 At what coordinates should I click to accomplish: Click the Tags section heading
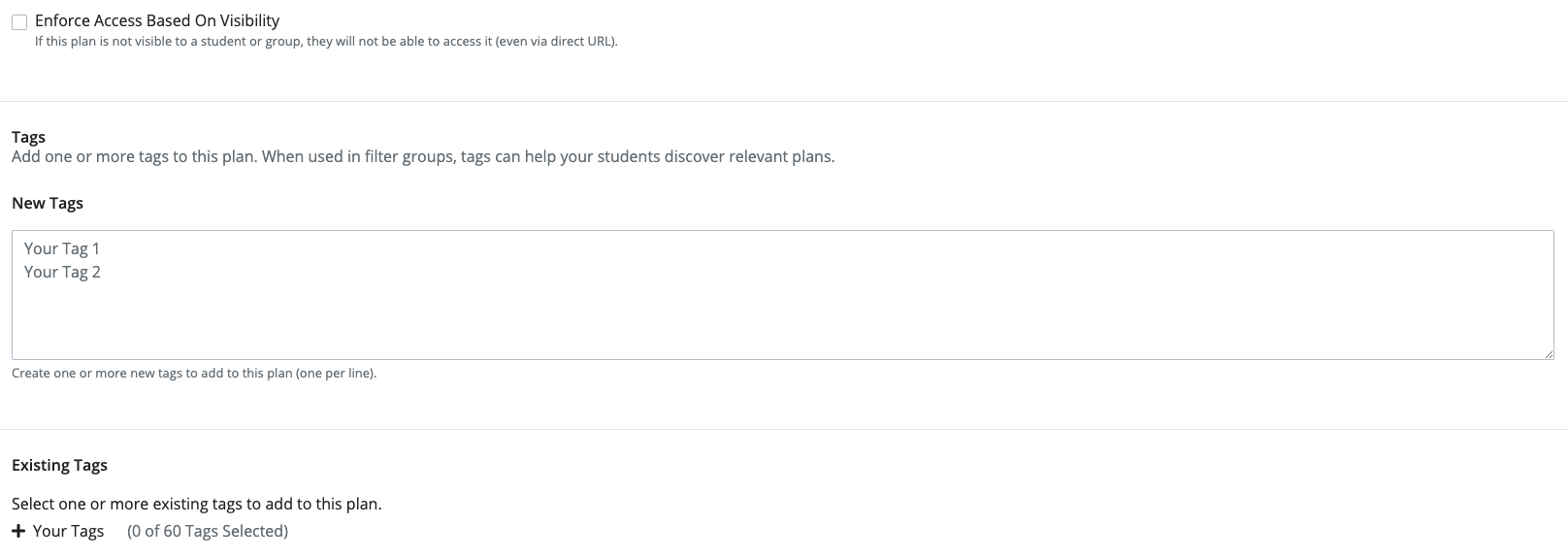click(x=29, y=138)
